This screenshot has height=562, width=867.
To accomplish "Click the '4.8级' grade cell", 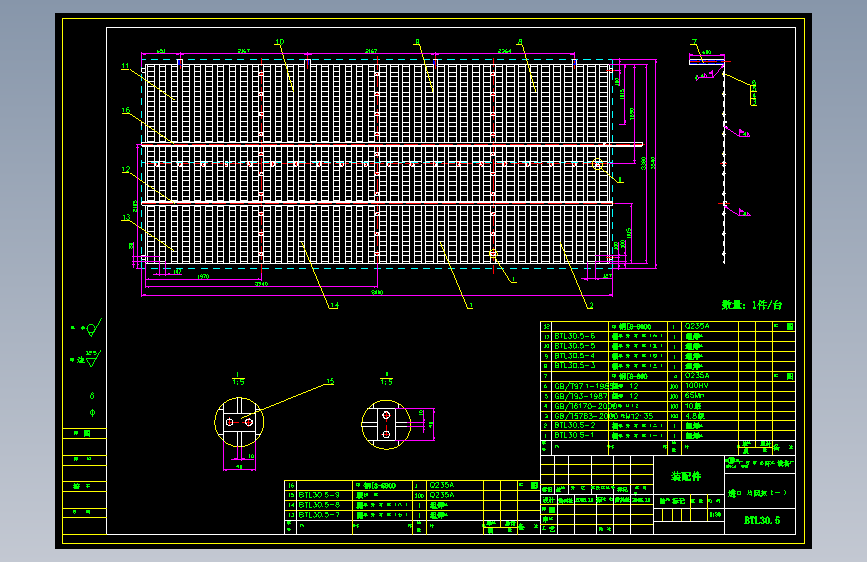I will point(695,416).
